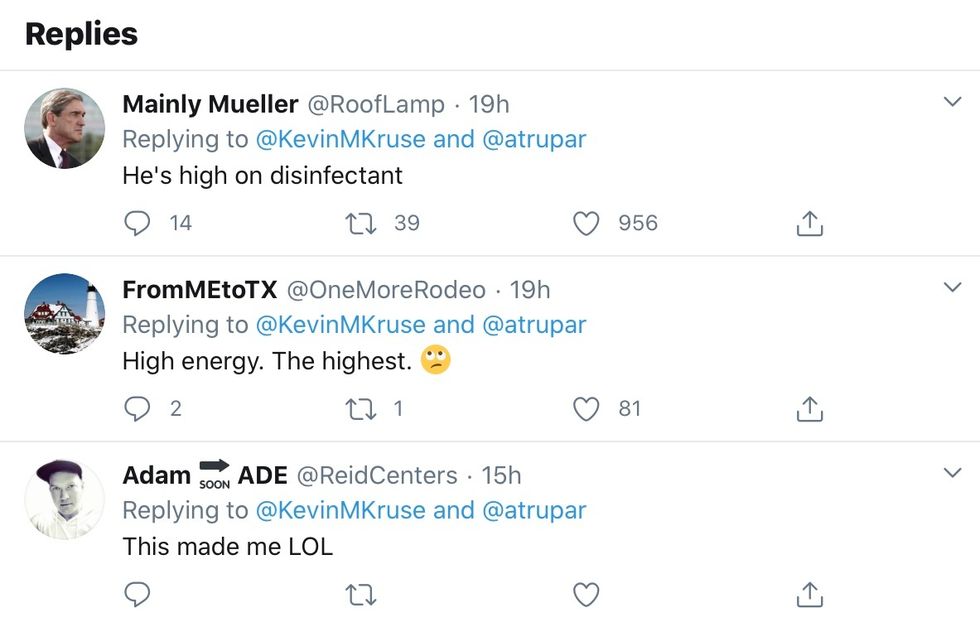Retweet the "High energy. The highest." tweet

(x=360, y=409)
